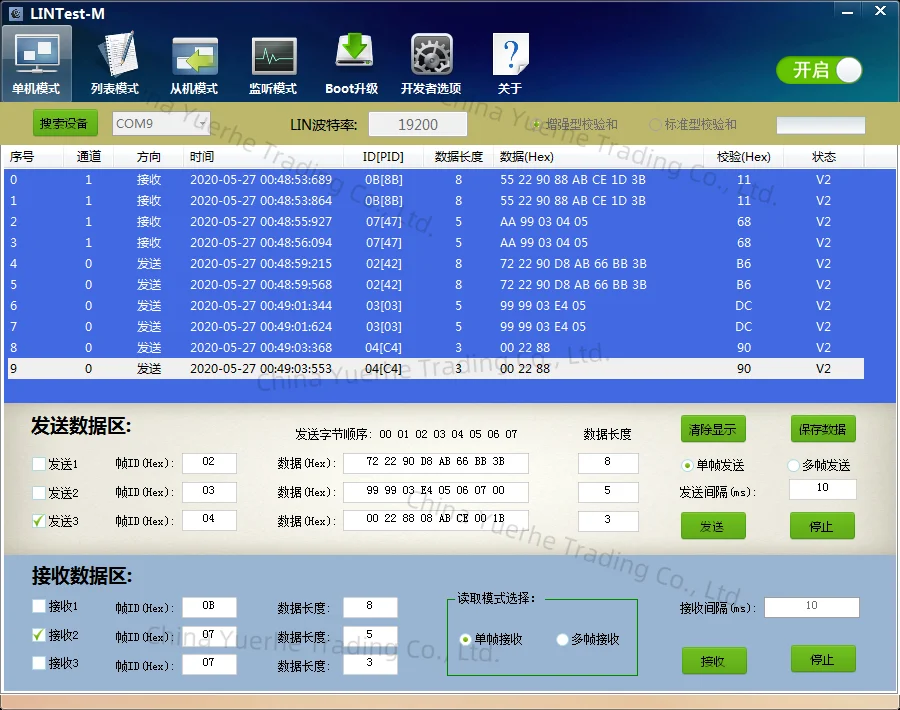Click 保存数据 save data button

point(822,430)
